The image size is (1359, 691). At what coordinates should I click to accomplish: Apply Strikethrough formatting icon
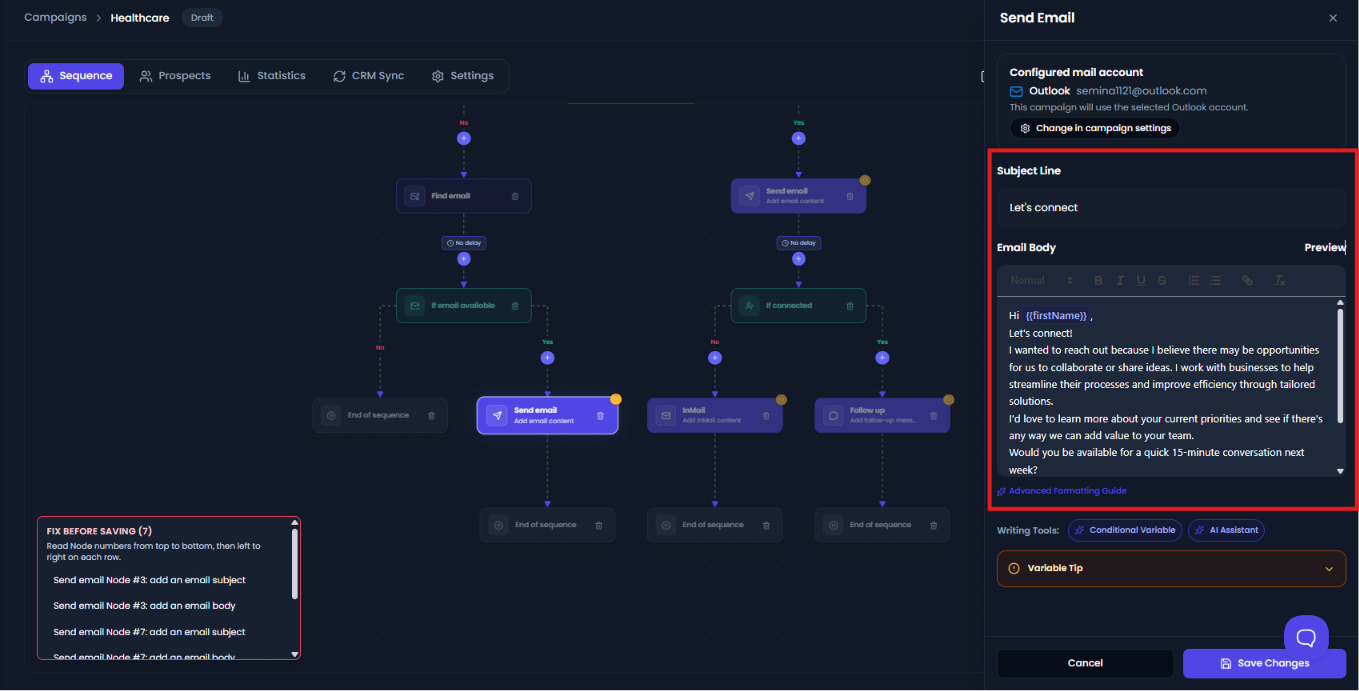(x=1162, y=281)
